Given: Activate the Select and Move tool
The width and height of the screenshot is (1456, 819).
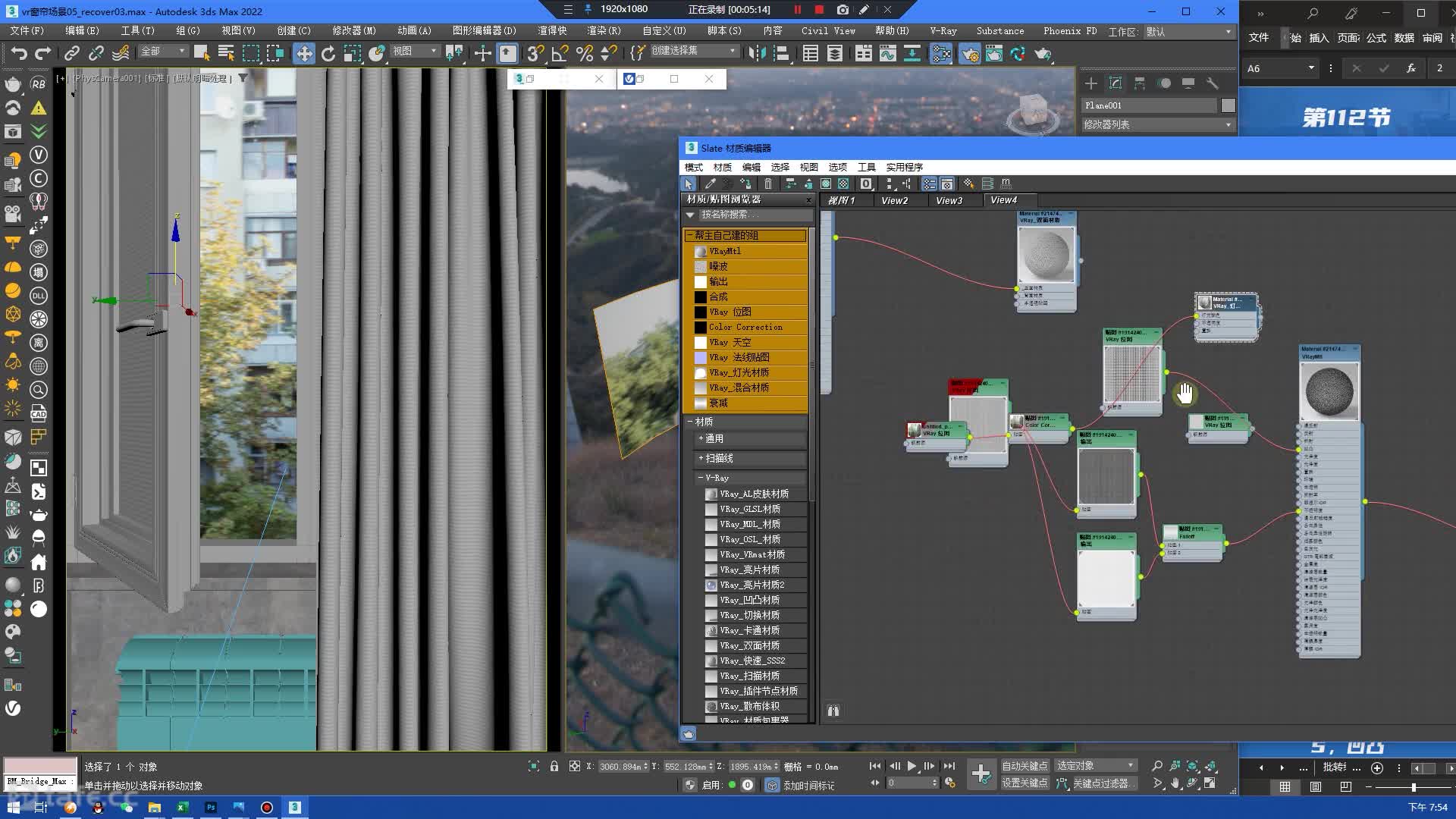Looking at the screenshot, I should [x=304, y=53].
